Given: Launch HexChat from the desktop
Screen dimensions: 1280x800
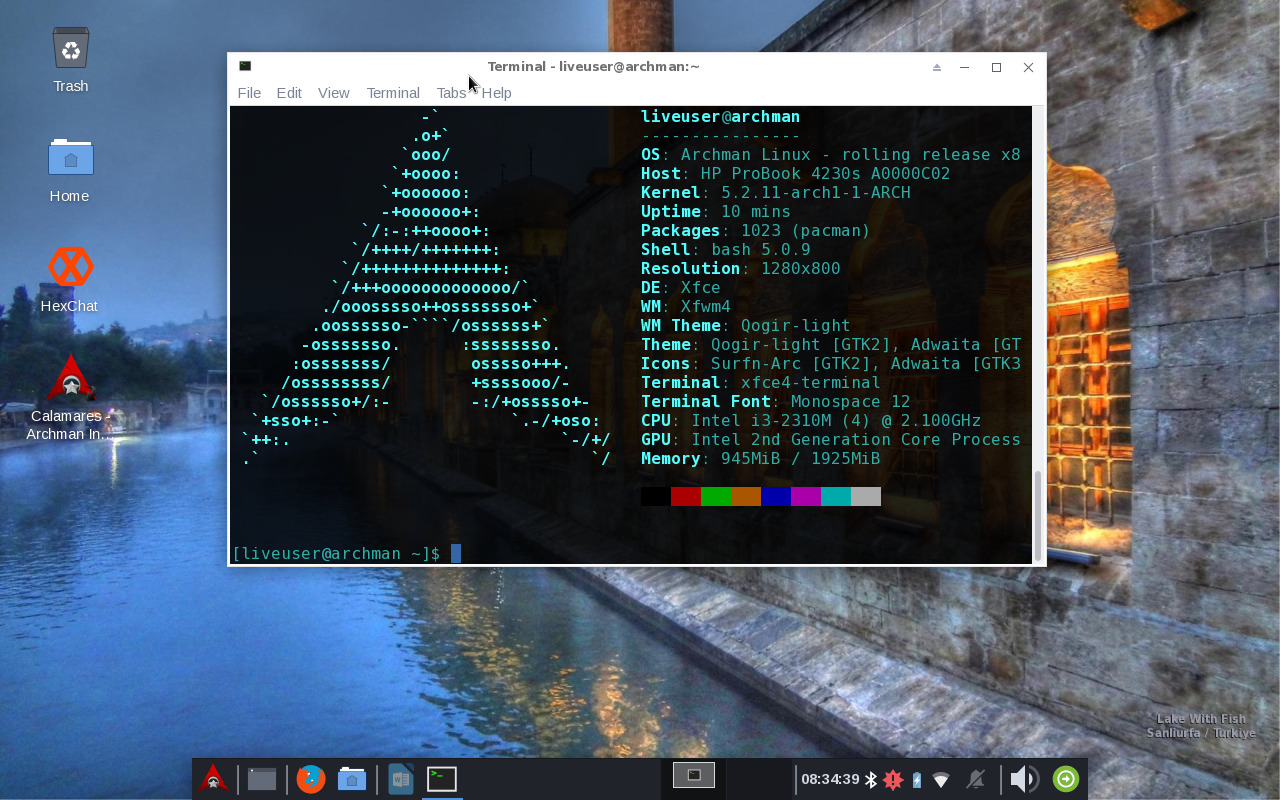Looking at the screenshot, I should pos(69,267).
